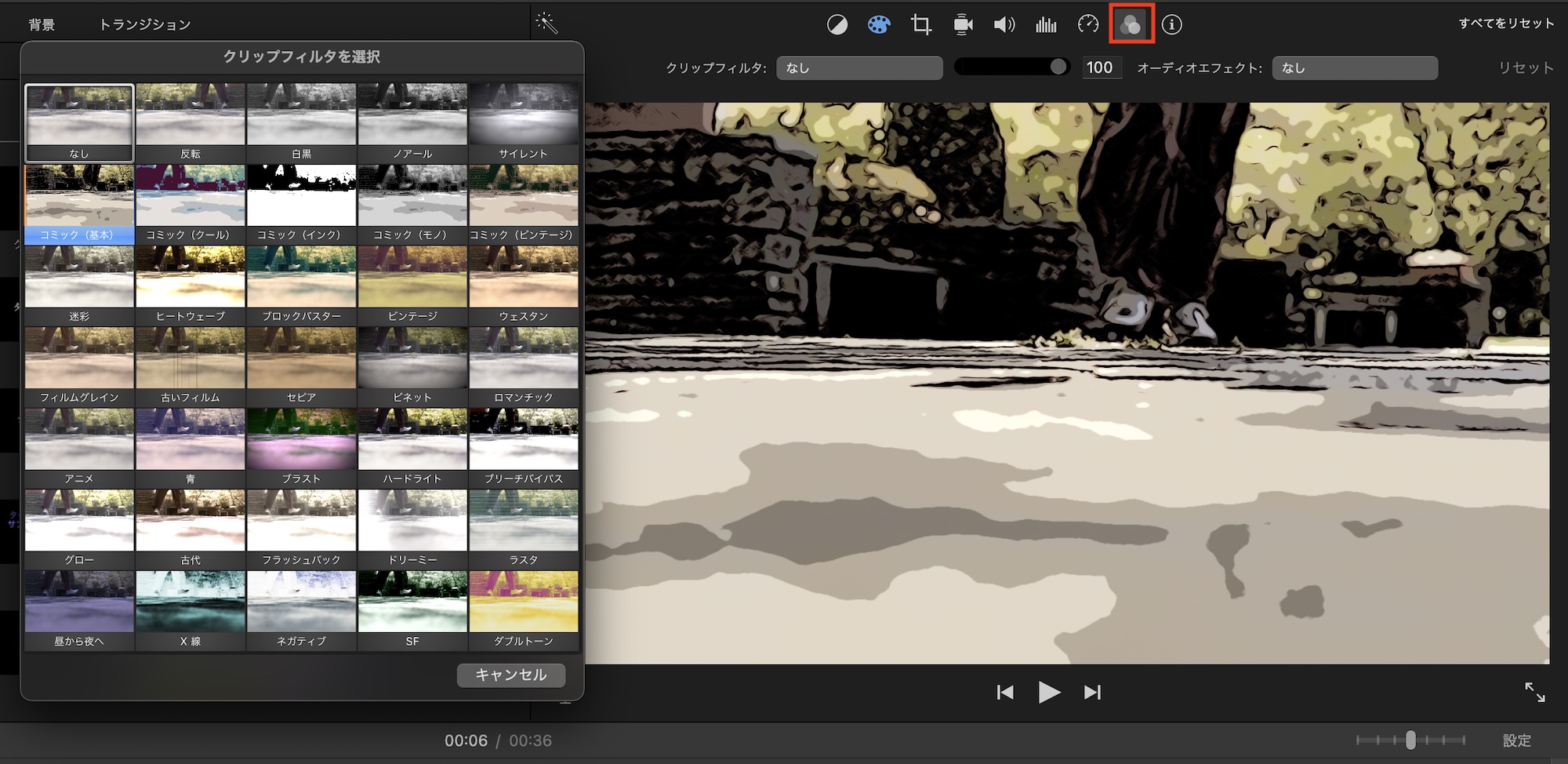Click the magic wand auto-enhance icon
Screen dimensions: 1568x764
[x=546, y=24]
